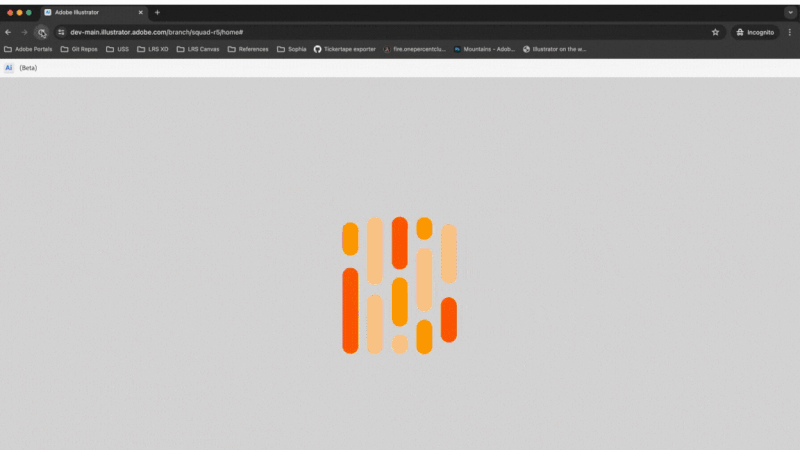The width and height of the screenshot is (800, 450).
Task: Go back in browser history
Action: pos(8,32)
